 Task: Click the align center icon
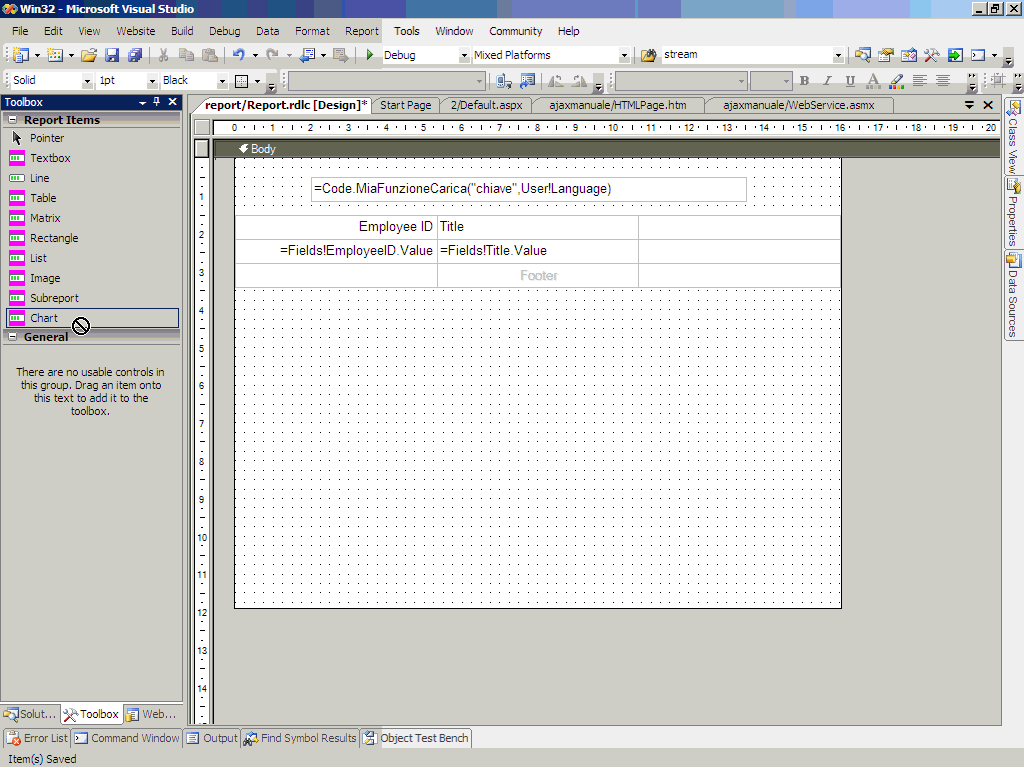coord(942,81)
